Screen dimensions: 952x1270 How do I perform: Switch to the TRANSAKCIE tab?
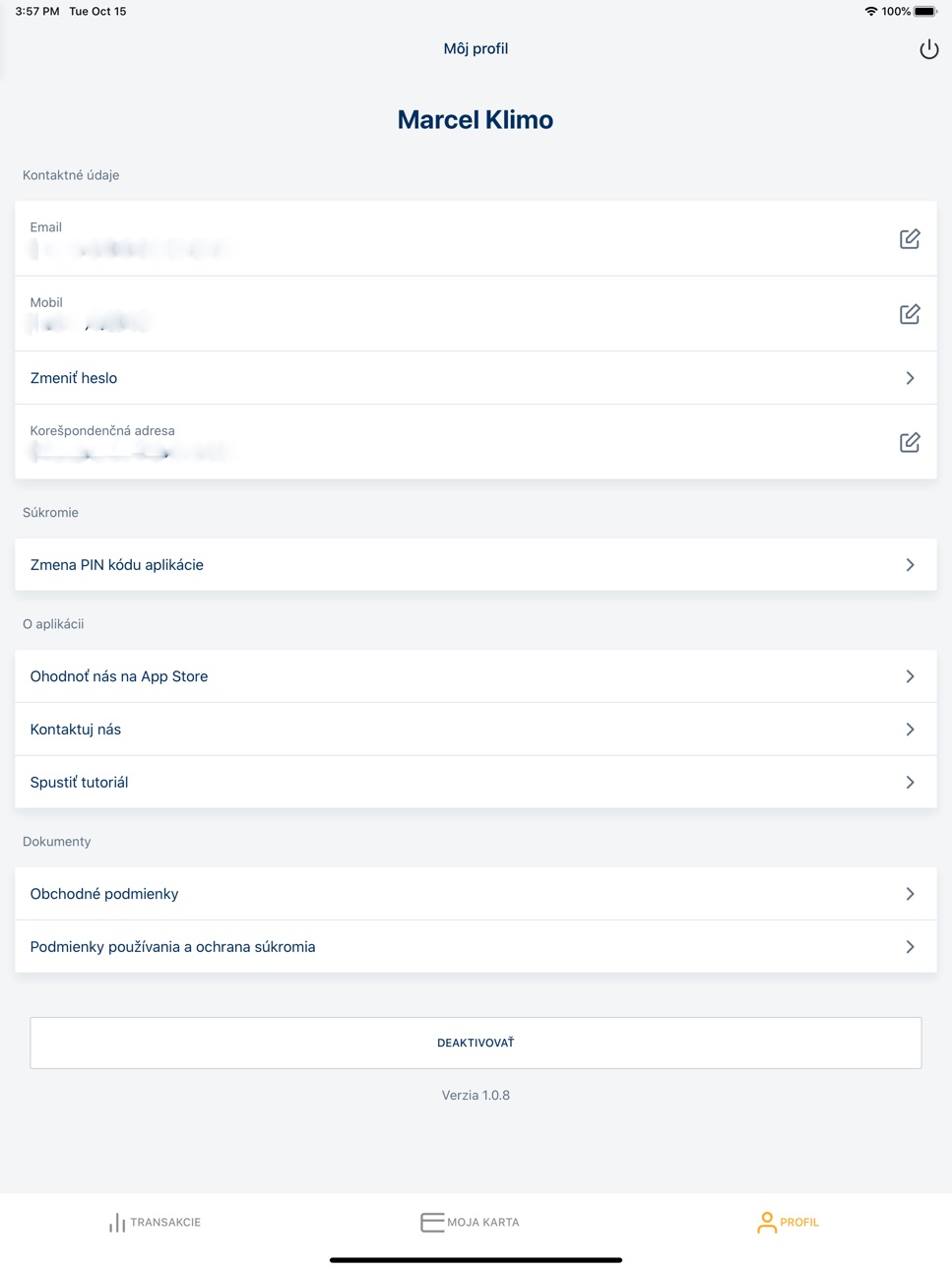pos(155,1222)
